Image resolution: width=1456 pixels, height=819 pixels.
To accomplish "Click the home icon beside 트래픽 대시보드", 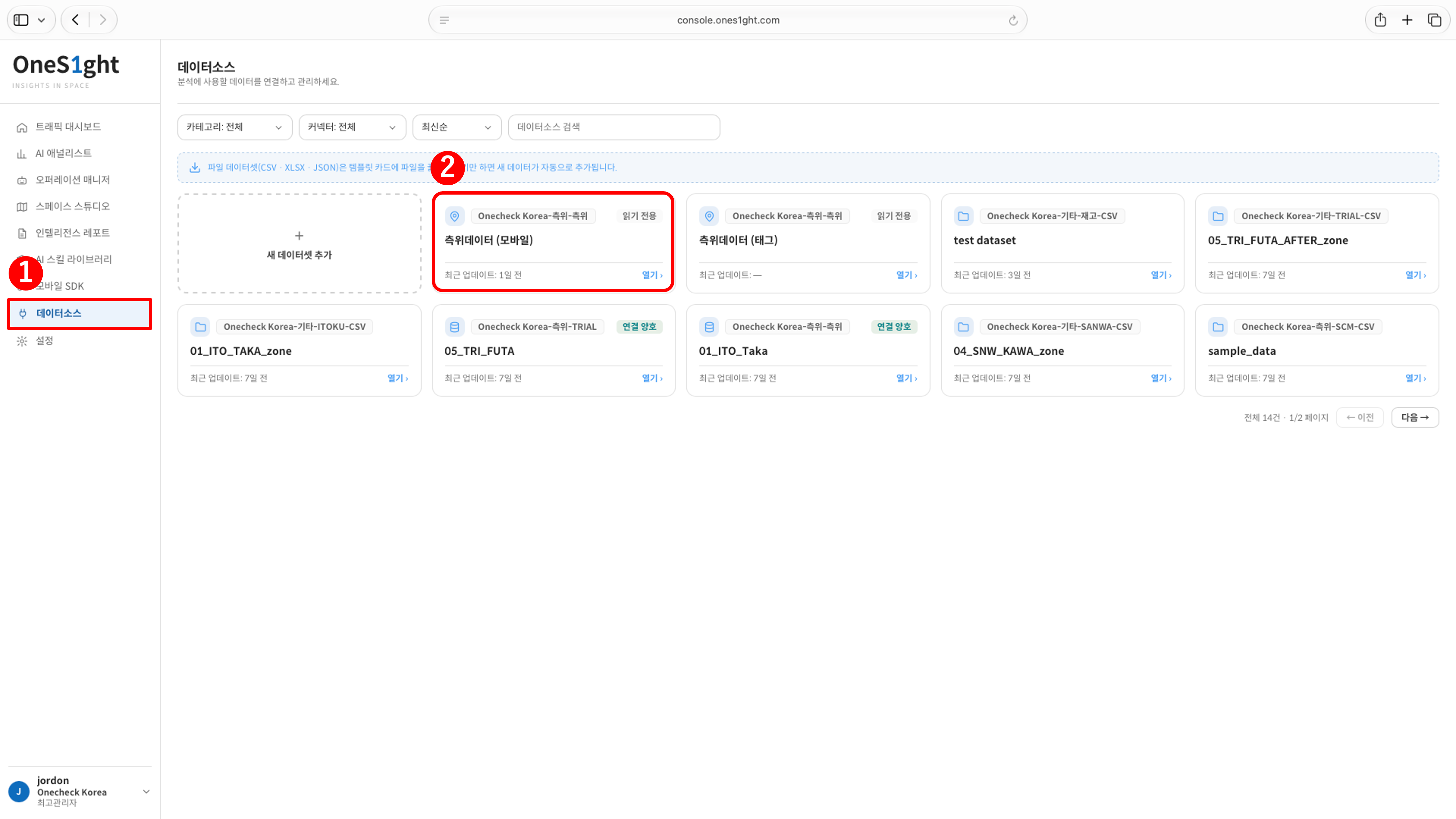I will (x=22, y=127).
